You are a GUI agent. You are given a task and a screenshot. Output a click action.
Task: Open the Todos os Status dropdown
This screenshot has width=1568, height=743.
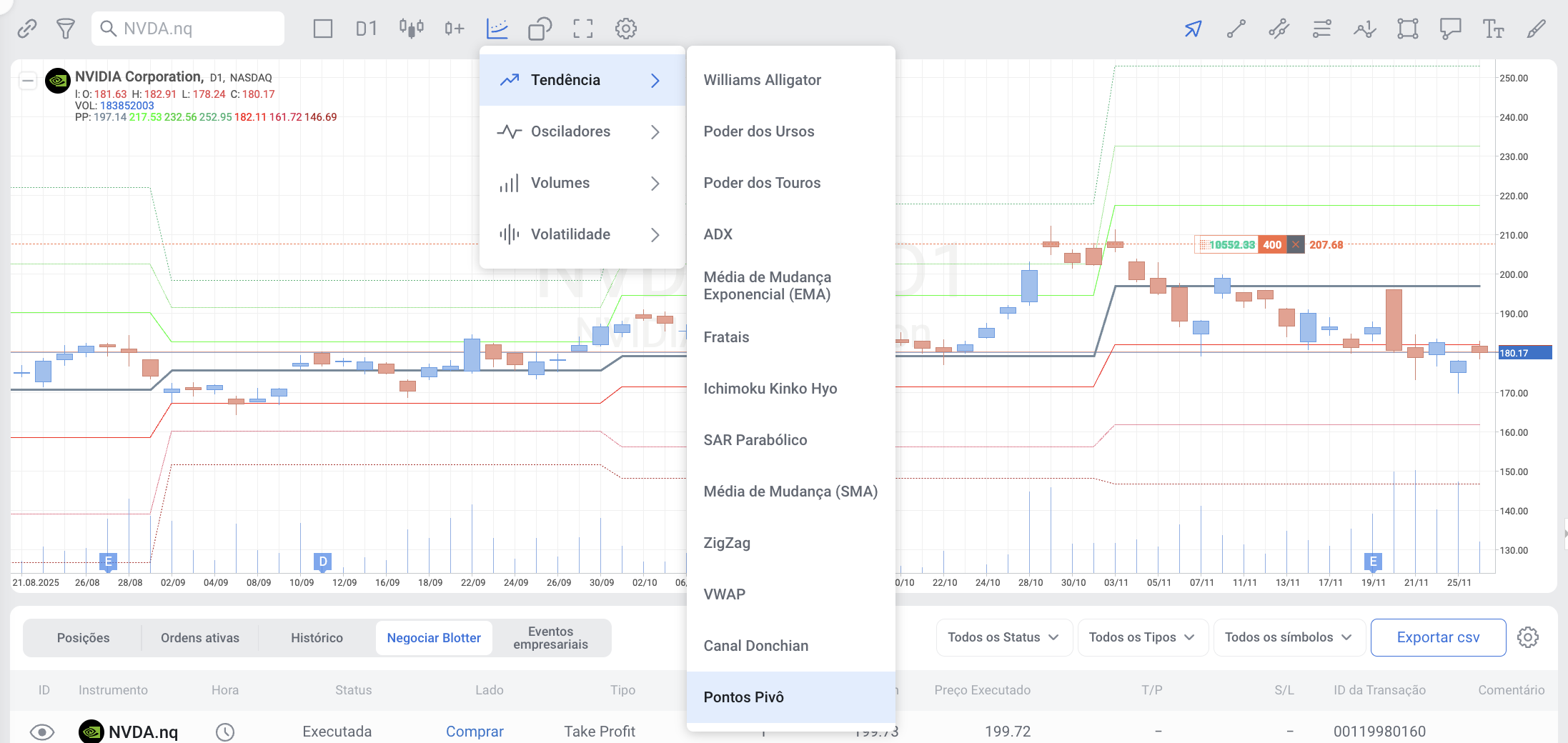coord(1003,637)
